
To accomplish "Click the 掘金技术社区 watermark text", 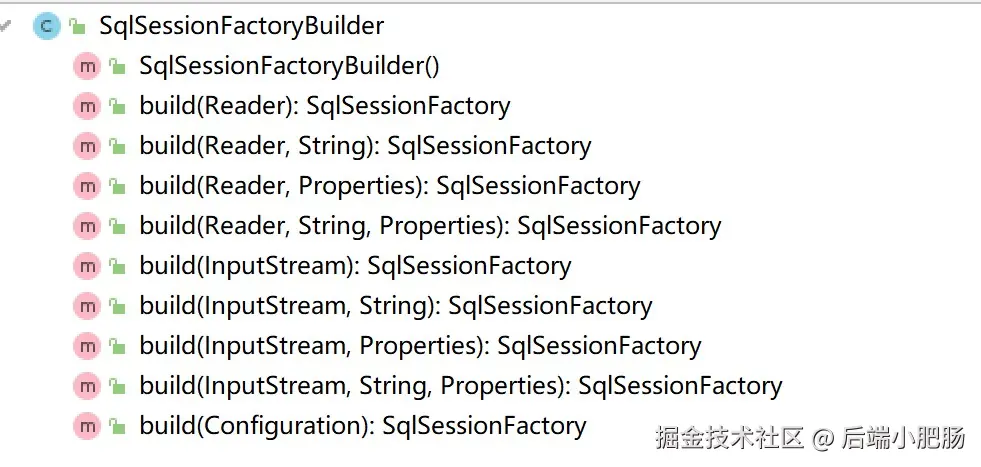I will 730,438.
